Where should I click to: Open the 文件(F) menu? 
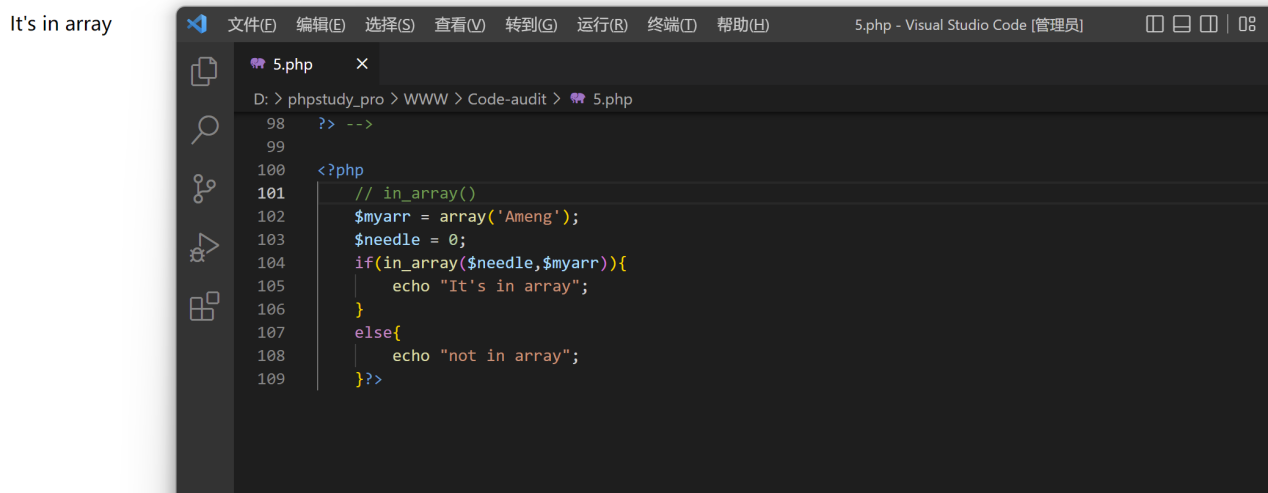point(252,25)
